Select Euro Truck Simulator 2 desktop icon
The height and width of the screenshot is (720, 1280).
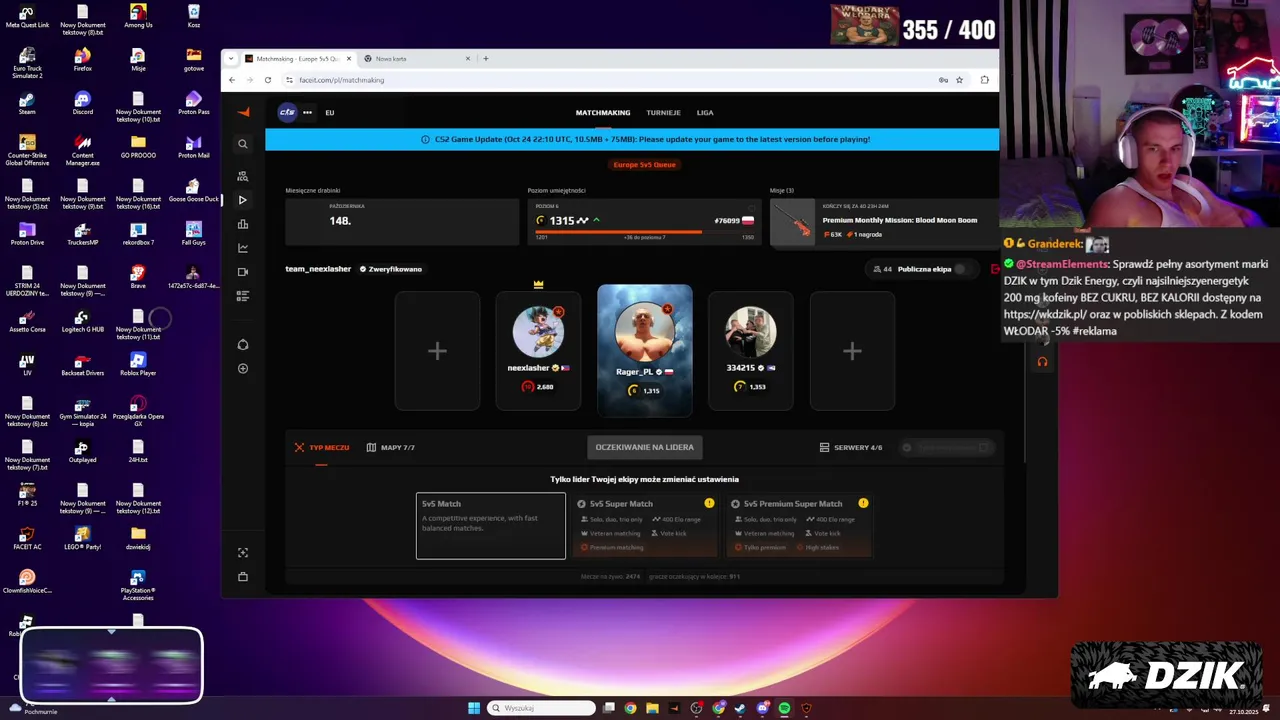pos(27,62)
